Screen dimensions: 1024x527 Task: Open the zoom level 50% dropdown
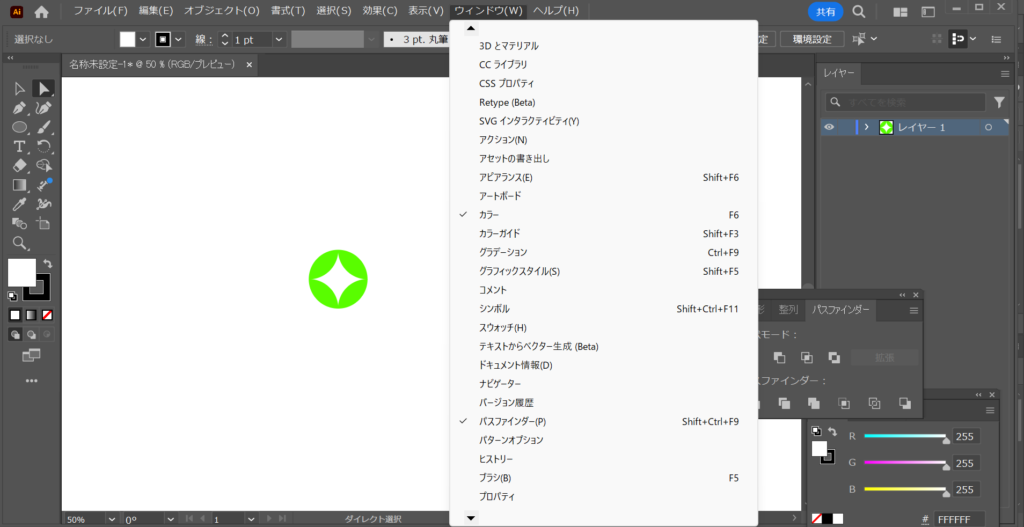110,520
